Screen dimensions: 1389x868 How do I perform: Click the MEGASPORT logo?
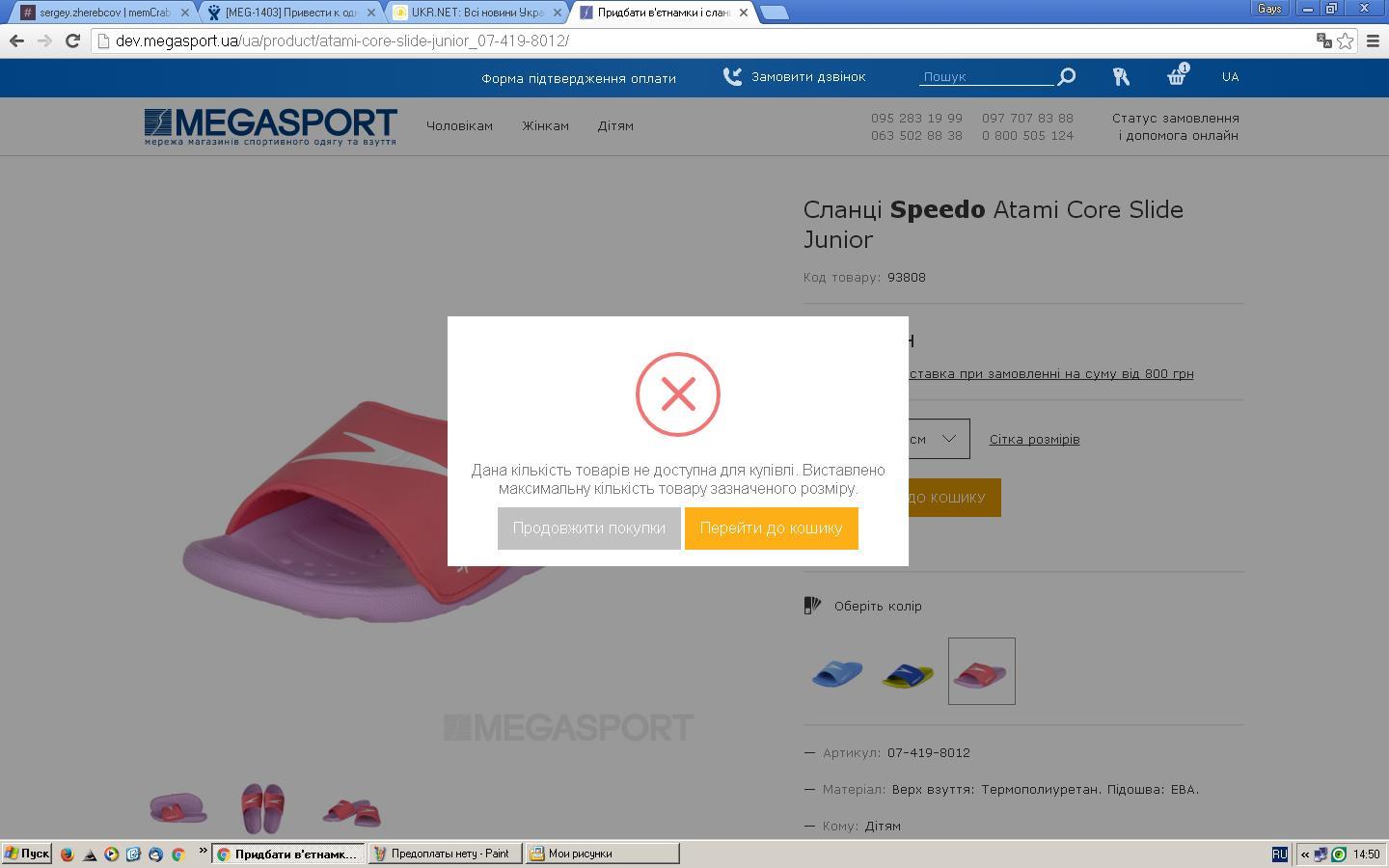[x=270, y=126]
